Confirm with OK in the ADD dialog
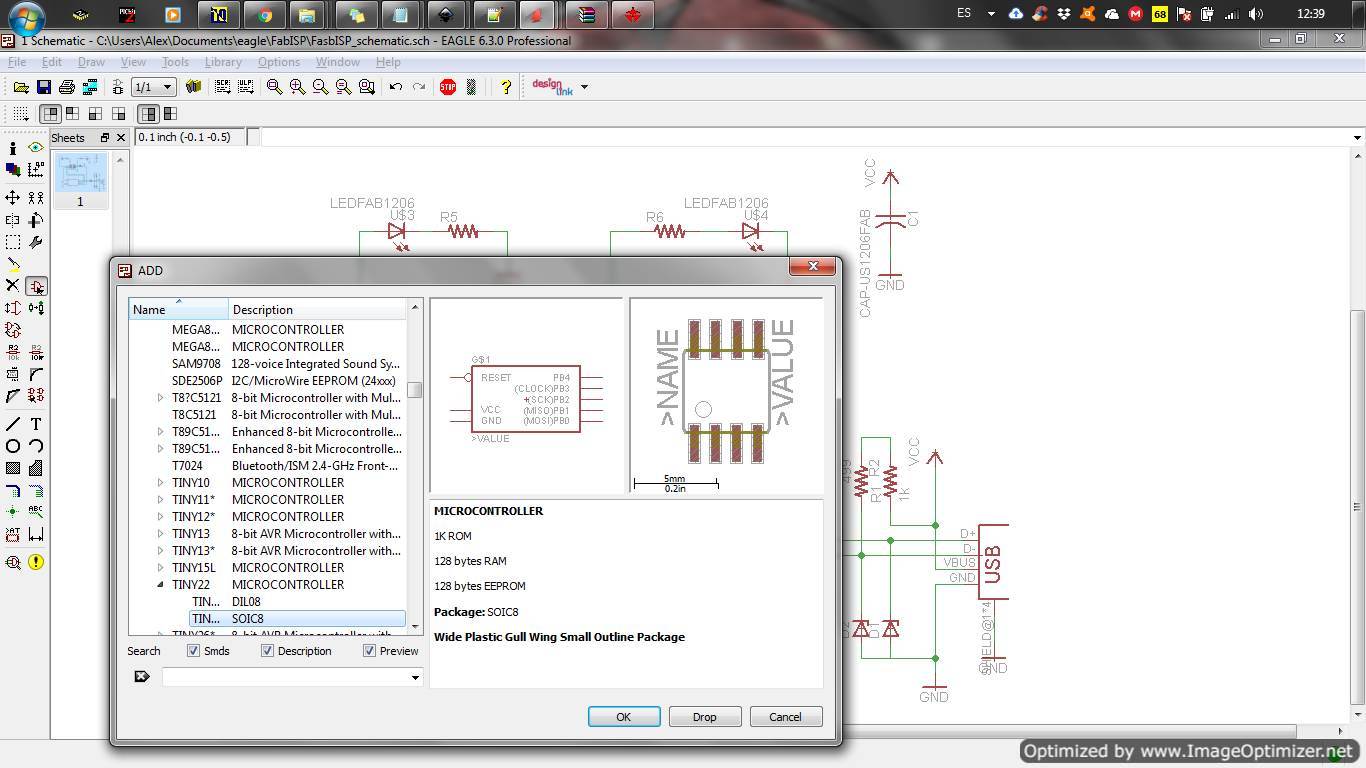The height and width of the screenshot is (768, 1366). pyautogui.click(x=623, y=717)
